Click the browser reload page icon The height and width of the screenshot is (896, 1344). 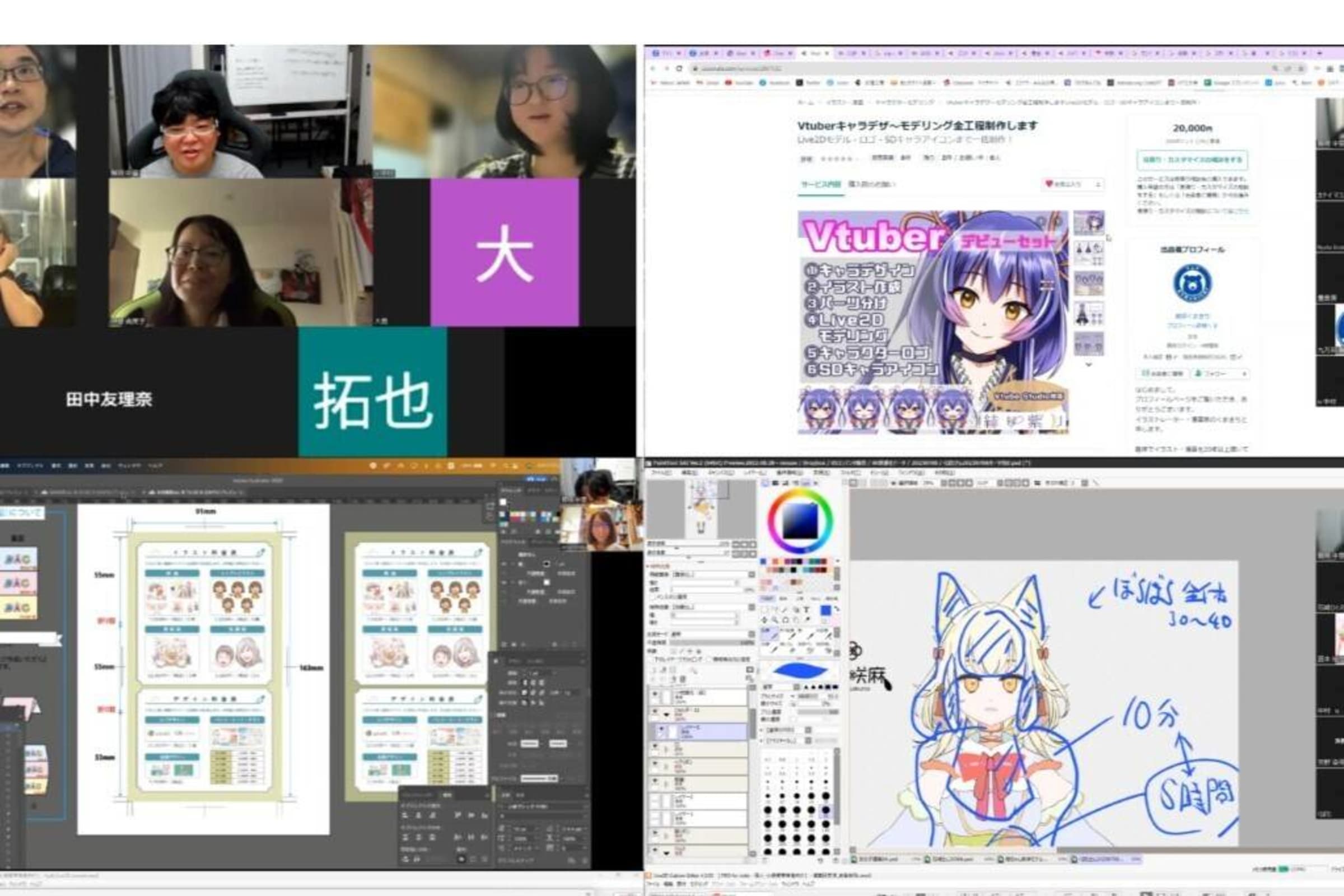pos(679,68)
